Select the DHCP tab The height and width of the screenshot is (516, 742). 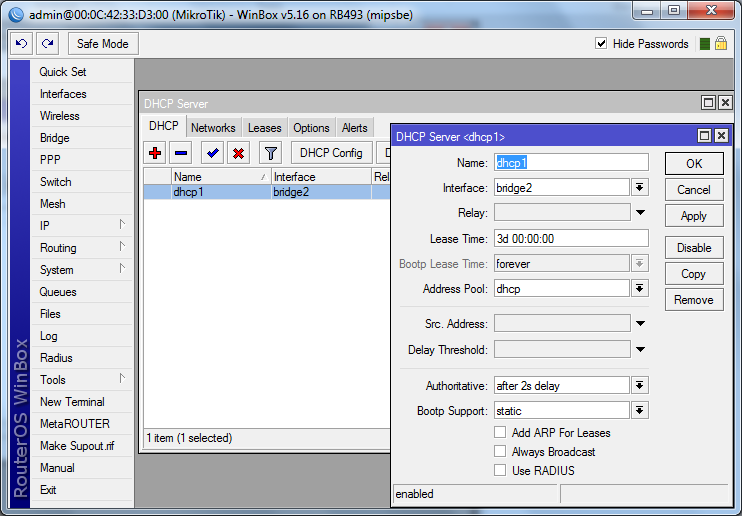pos(164,126)
